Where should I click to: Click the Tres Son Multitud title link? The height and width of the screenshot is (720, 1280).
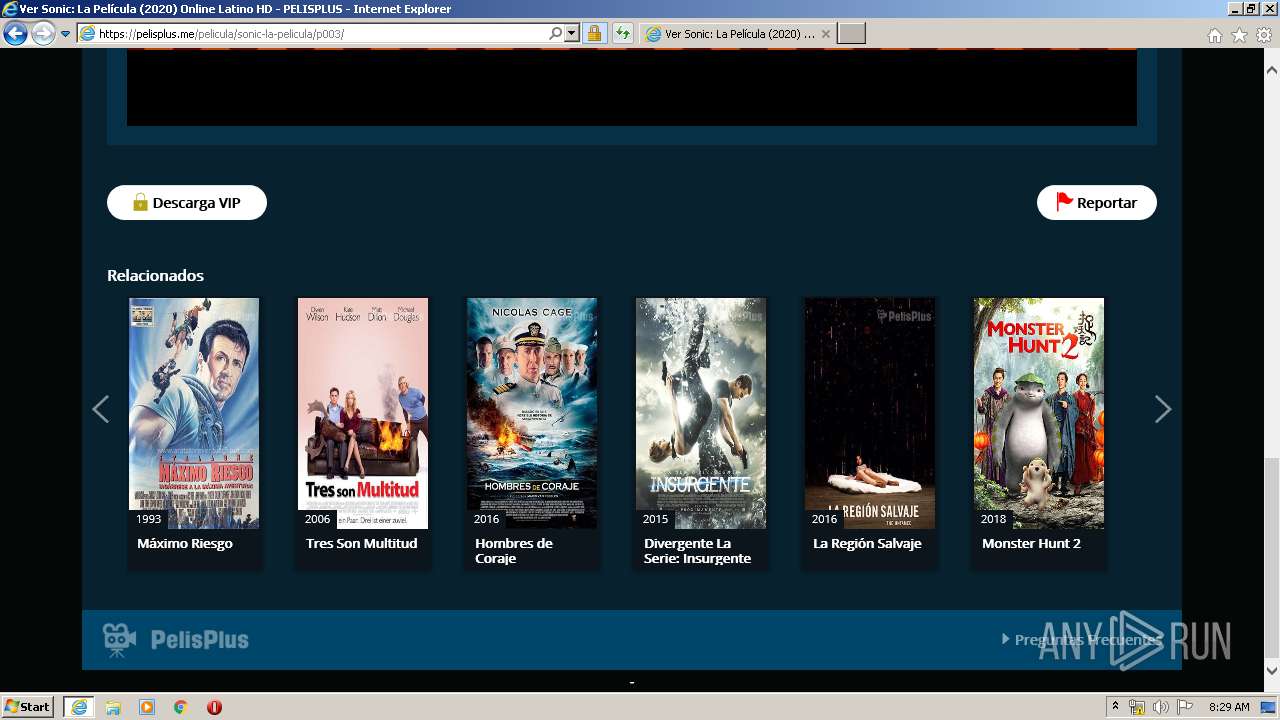tap(362, 543)
